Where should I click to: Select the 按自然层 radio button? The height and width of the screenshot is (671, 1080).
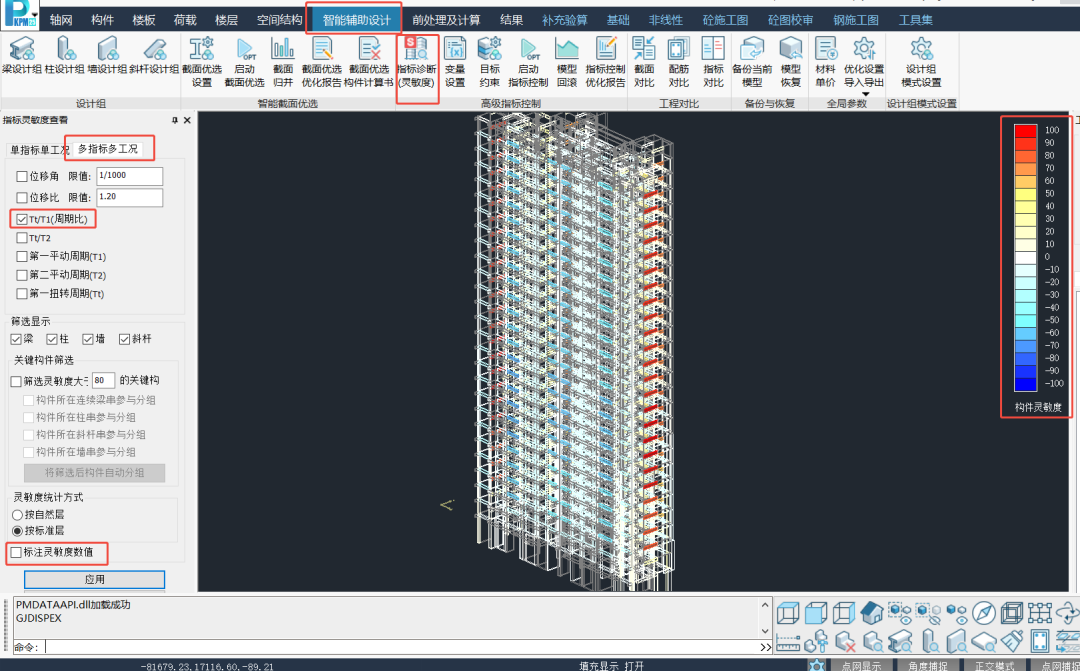click(x=17, y=514)
